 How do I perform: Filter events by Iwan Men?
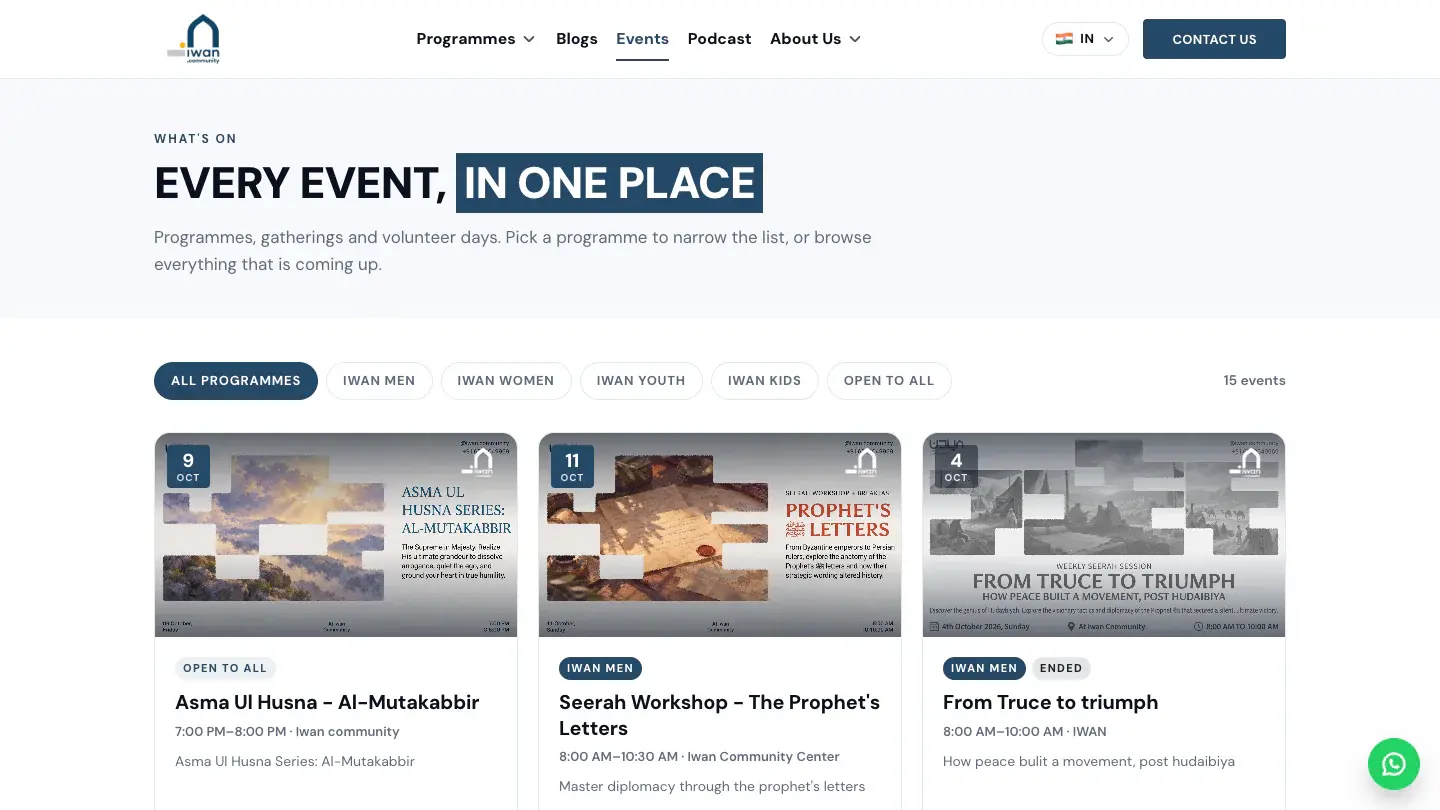click(x=379, y=381)
